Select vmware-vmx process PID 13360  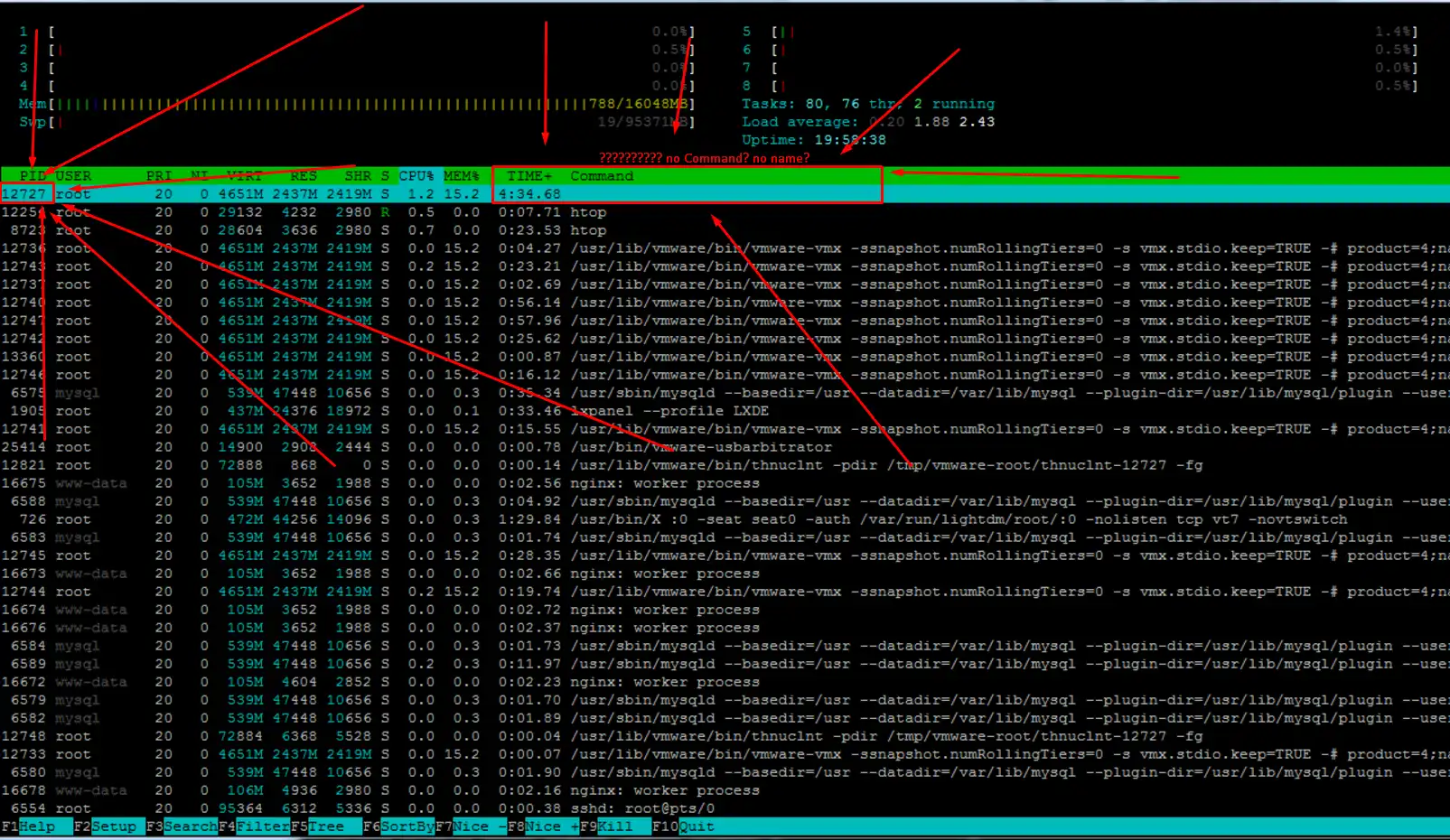tap(725, 357)
